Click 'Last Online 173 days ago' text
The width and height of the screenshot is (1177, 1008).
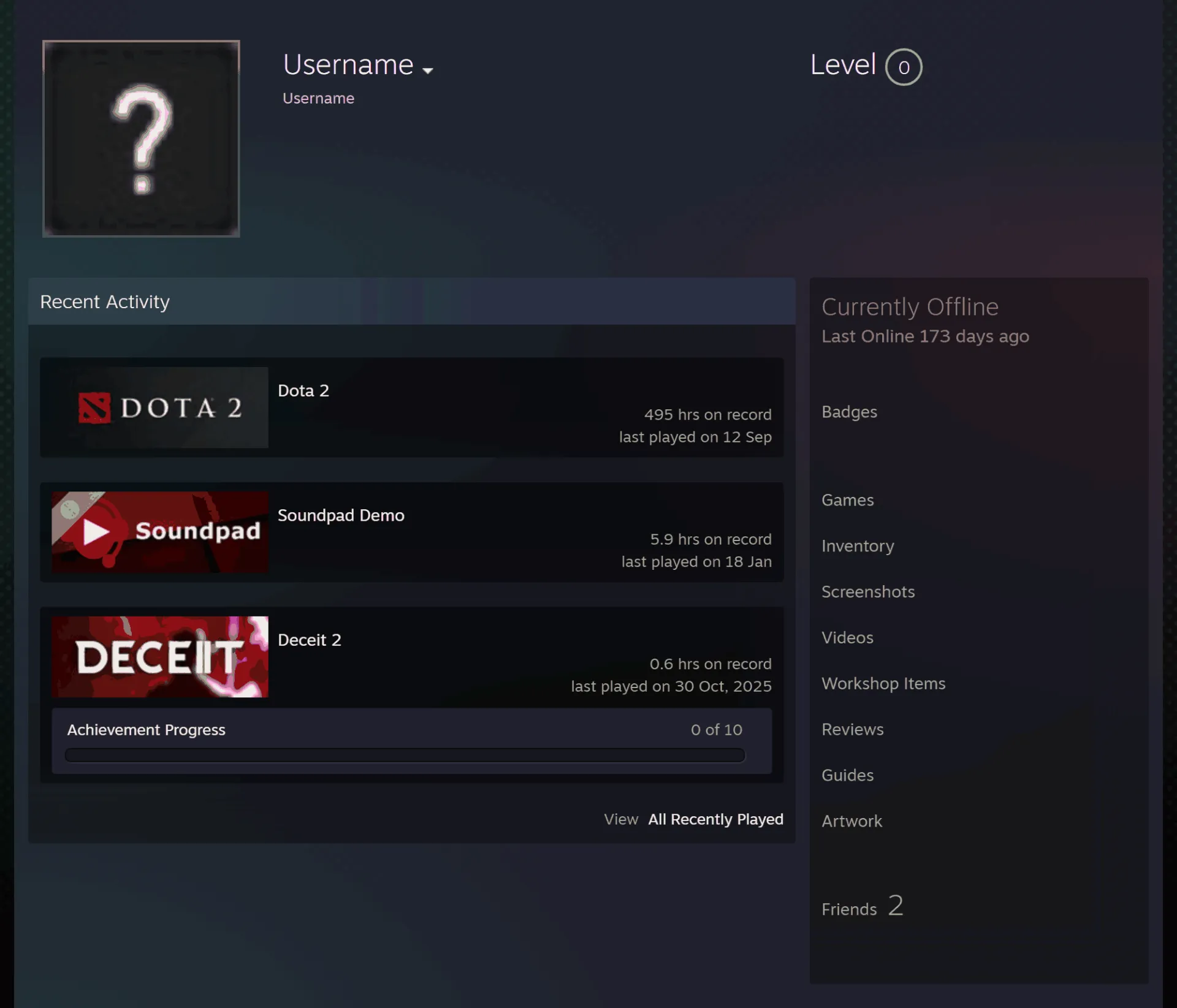(925, 336)
